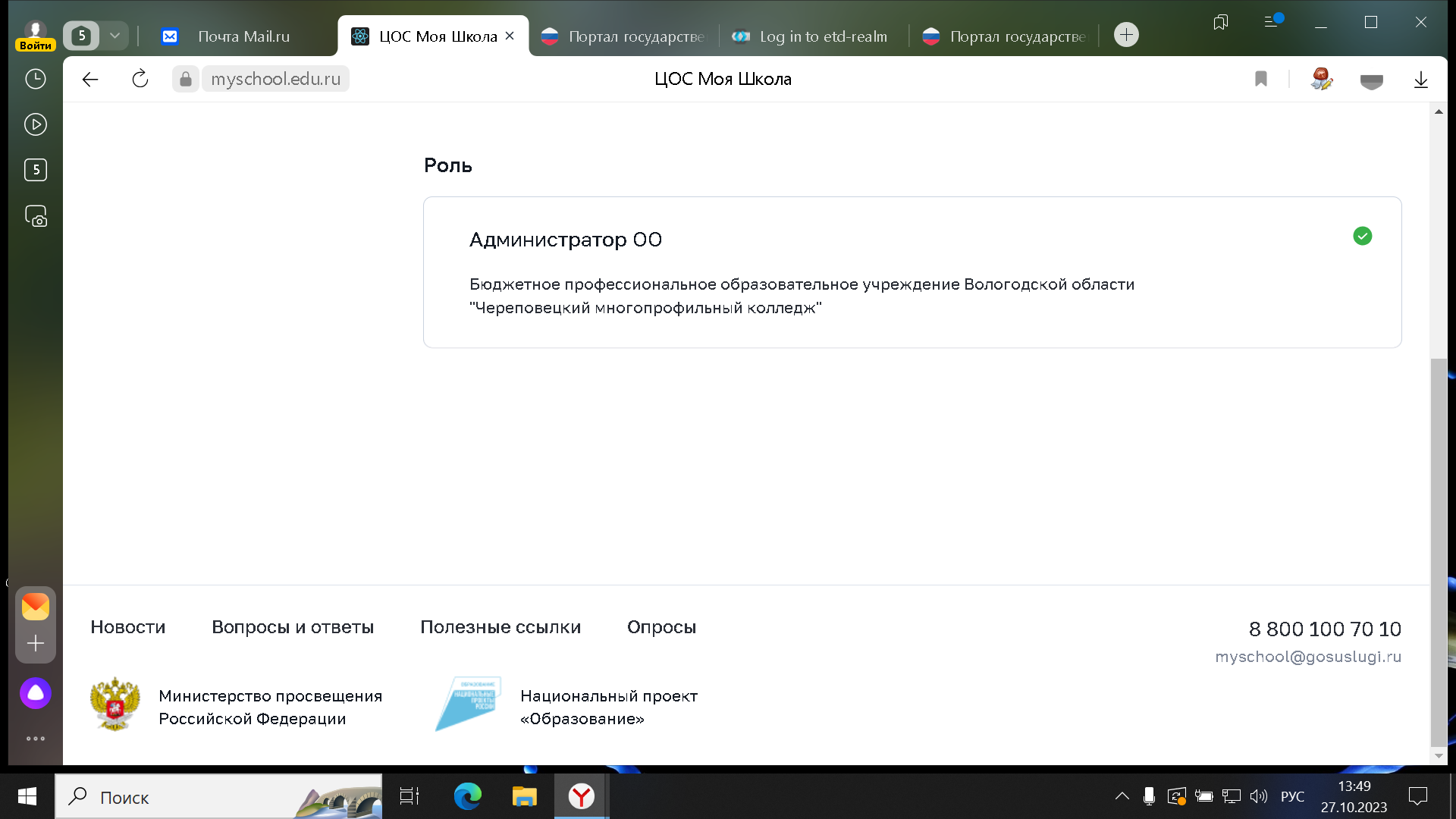This screenshot has width=1456, height=819.
Task: Show hidden system tray icons chevron
Action: point(1122,796)
